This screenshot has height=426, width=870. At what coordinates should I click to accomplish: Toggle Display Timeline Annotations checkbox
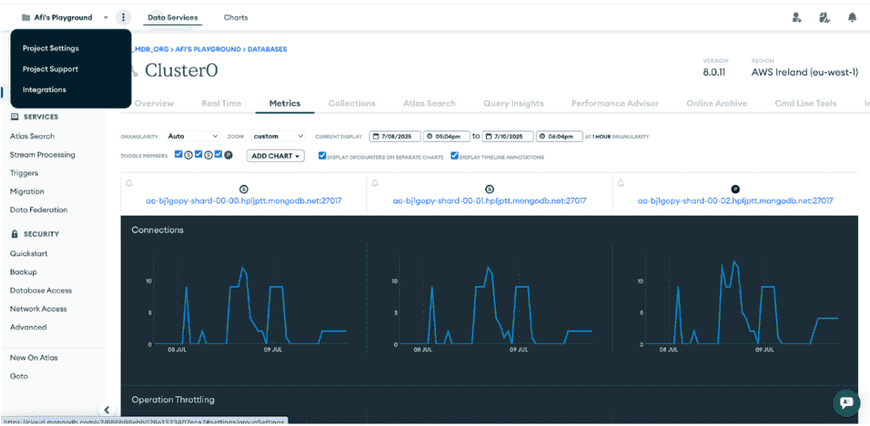click(454, 156)
